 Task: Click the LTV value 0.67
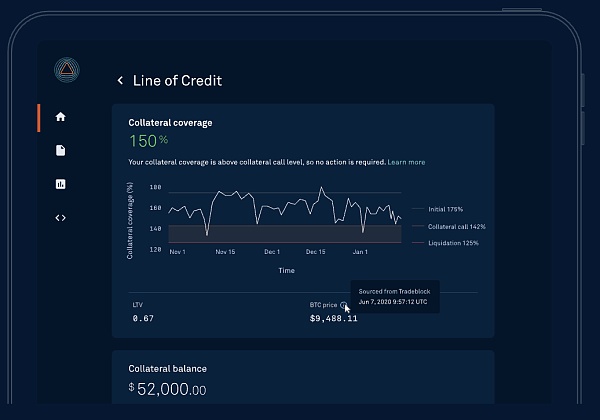click(143, 319)
